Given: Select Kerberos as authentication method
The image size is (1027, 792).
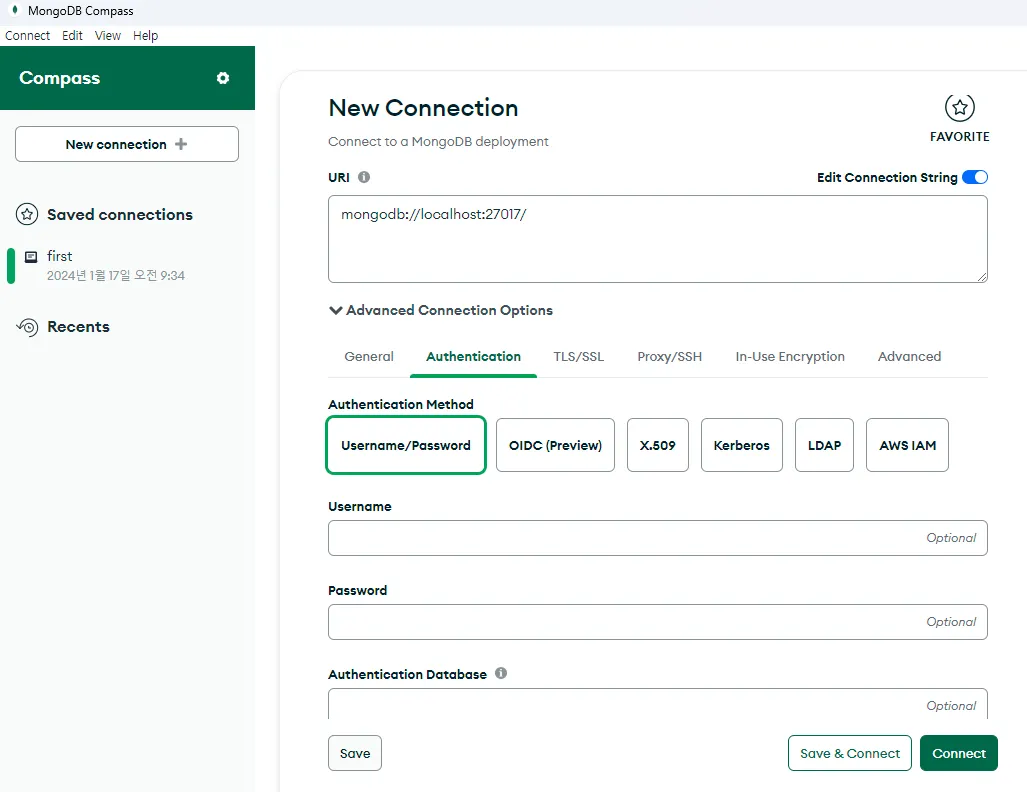Looking at the screenshot, I should click(x=742, y=445).
